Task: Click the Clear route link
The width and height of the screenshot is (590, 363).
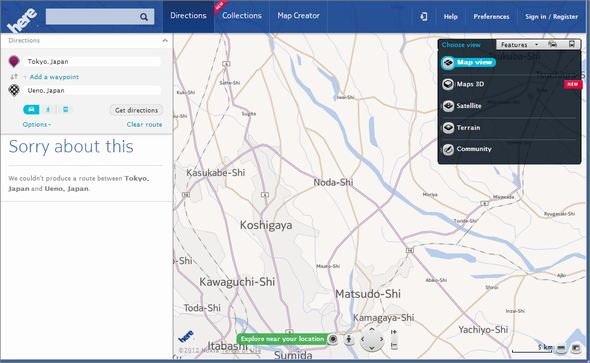Action: [144, 125]
